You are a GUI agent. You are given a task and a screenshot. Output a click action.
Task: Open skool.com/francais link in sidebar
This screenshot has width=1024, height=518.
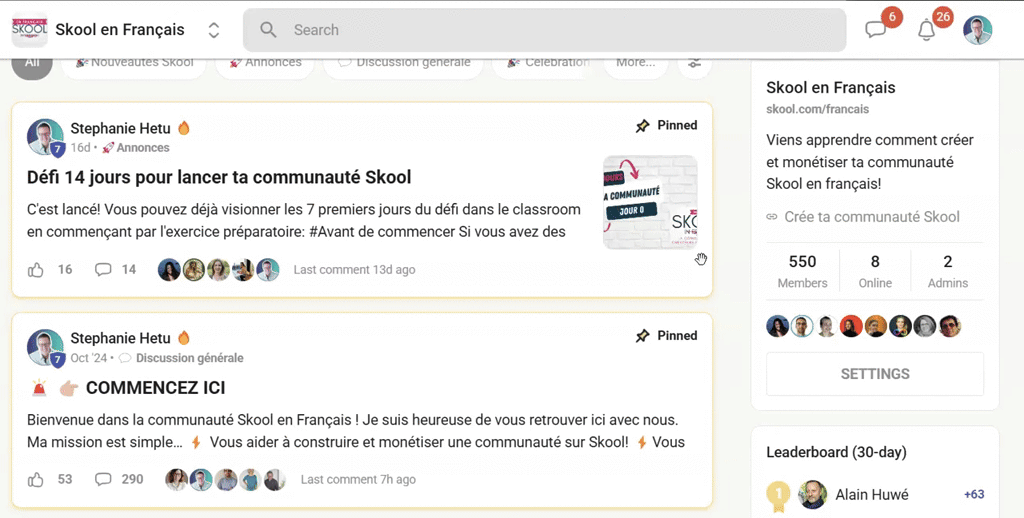point(818,109)
